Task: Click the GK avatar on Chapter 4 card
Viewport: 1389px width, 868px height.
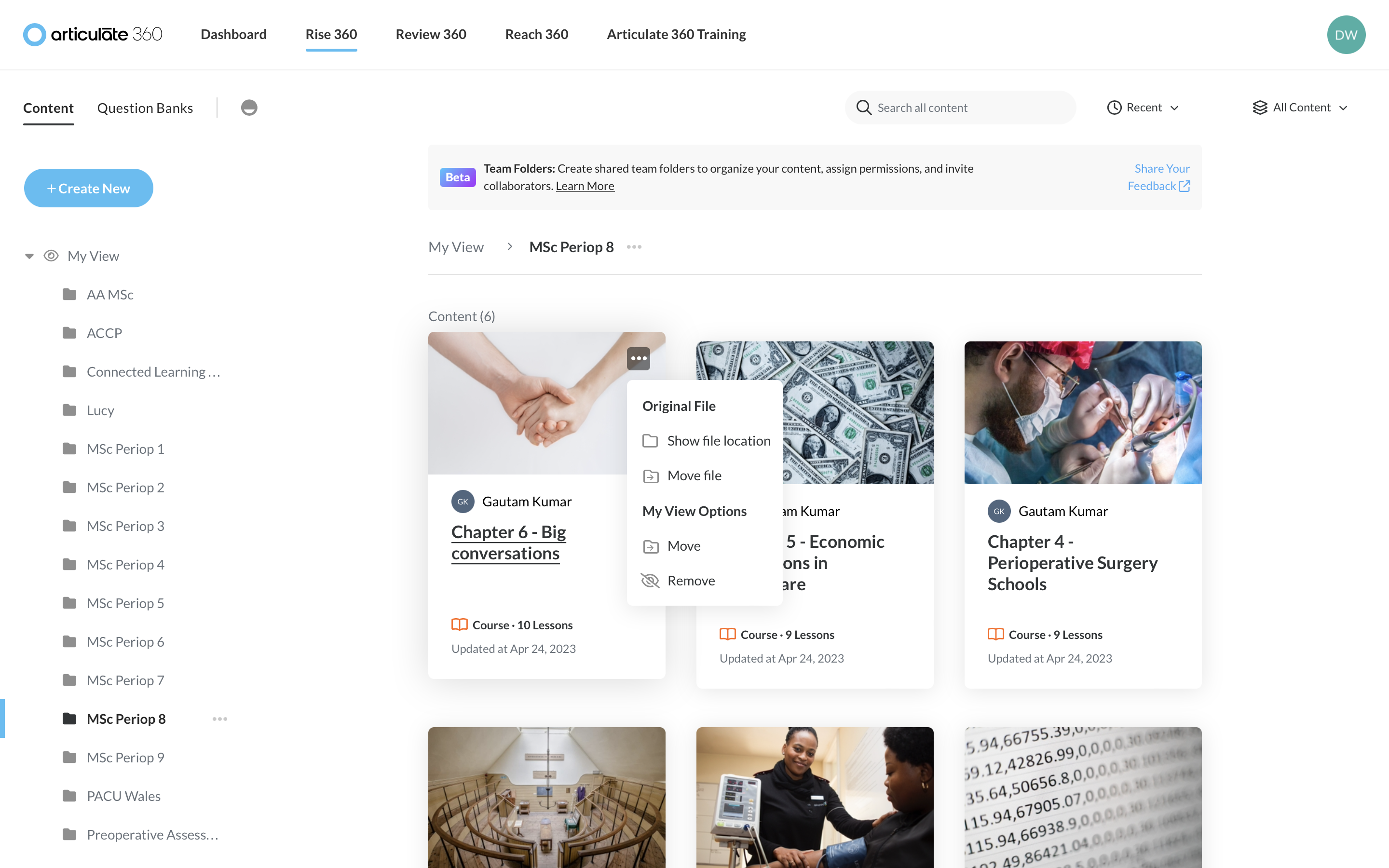Action: tap(999, 511)
